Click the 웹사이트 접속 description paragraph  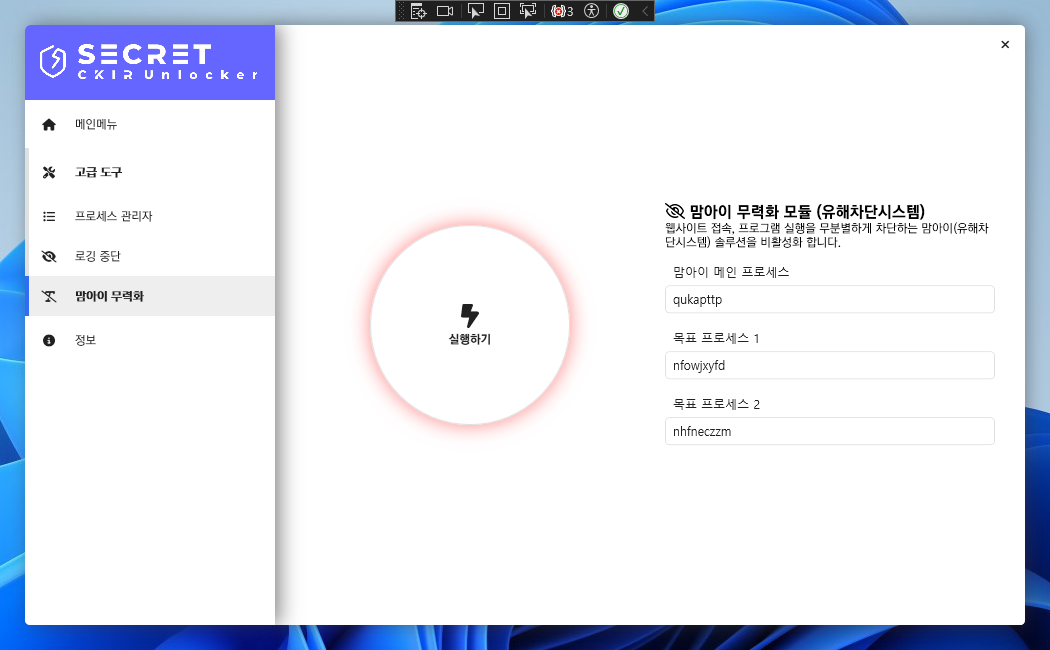[827, 235]
